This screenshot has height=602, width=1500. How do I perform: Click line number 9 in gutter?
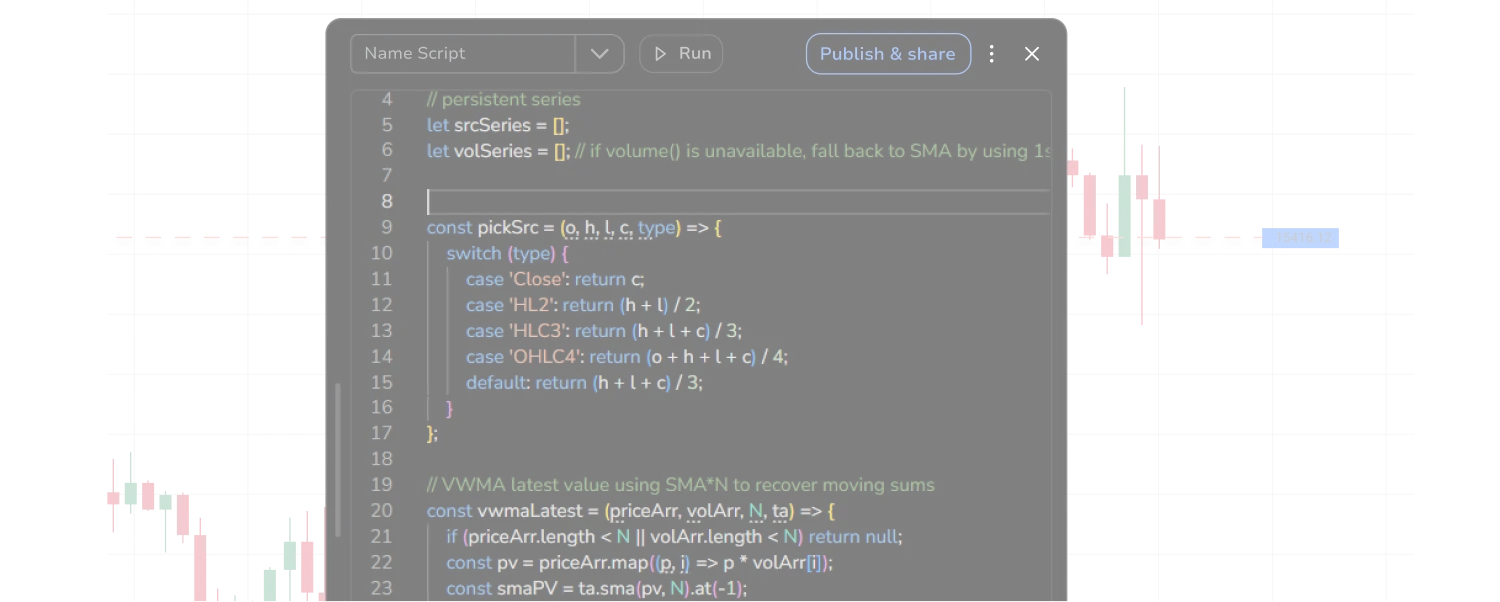tap(387, 228)
